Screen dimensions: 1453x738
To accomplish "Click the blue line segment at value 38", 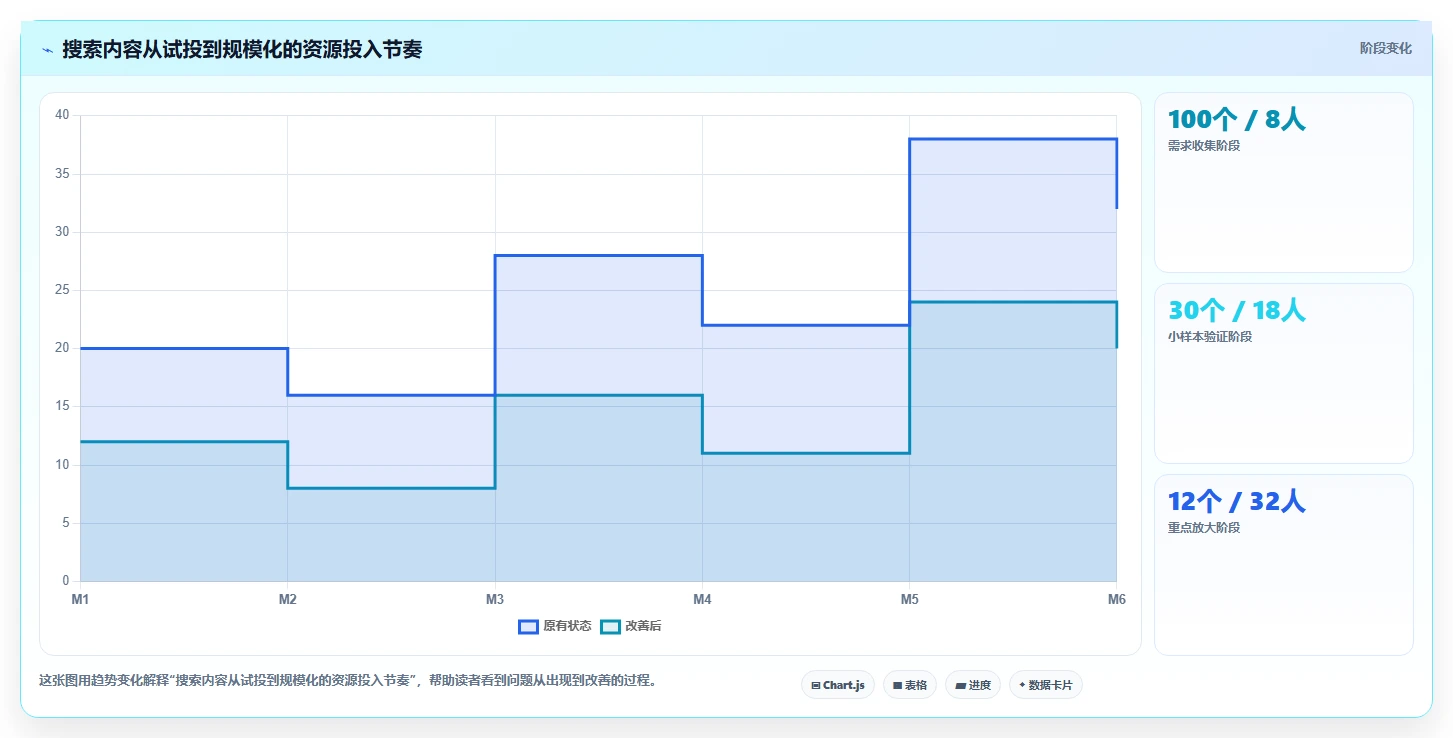I will [1013, 139].
